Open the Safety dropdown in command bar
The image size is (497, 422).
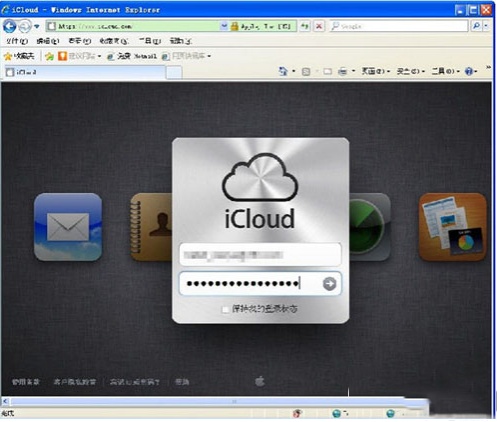(x=411, y=71)
